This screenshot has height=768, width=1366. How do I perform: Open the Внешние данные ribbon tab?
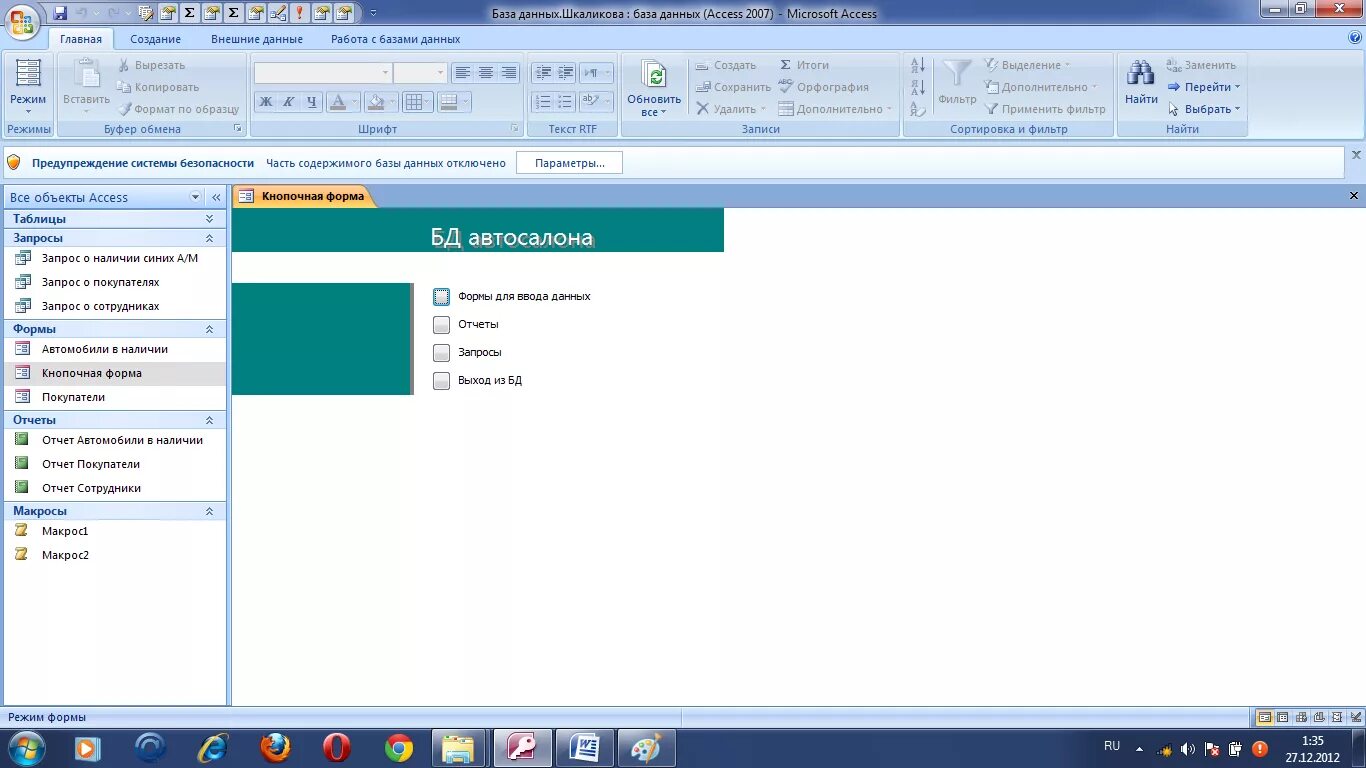pyautogui.click(x=257, y=39)
